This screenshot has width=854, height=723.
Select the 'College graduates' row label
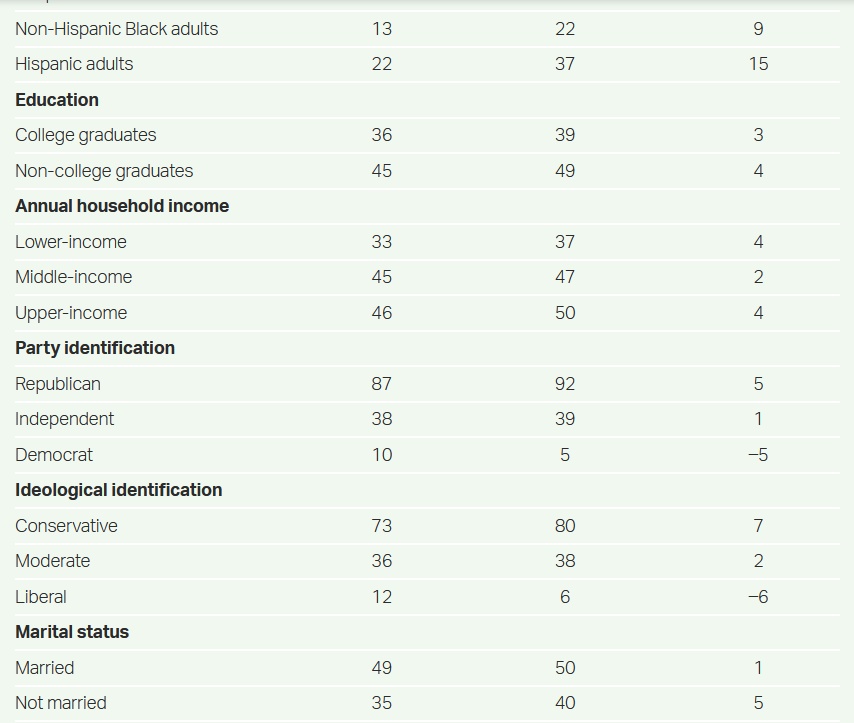(x=86, y=135)
